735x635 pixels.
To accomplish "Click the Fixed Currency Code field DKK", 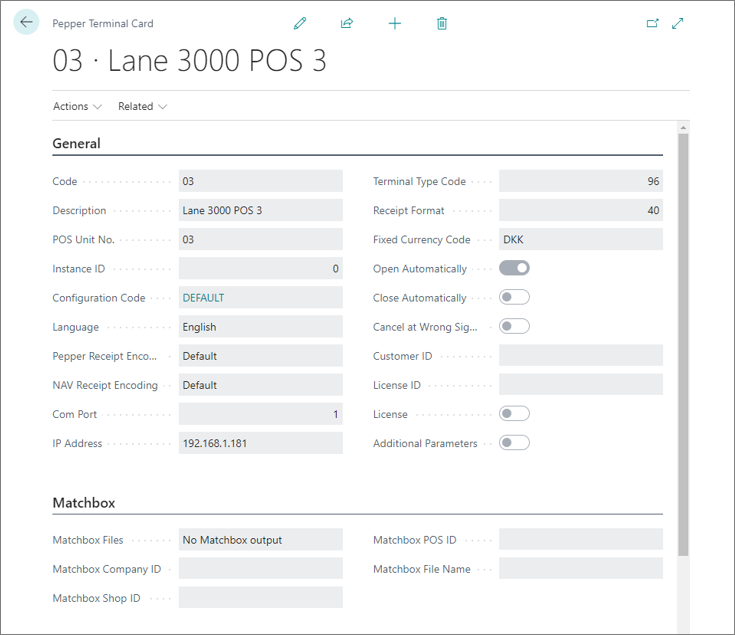I will point(581,239).
